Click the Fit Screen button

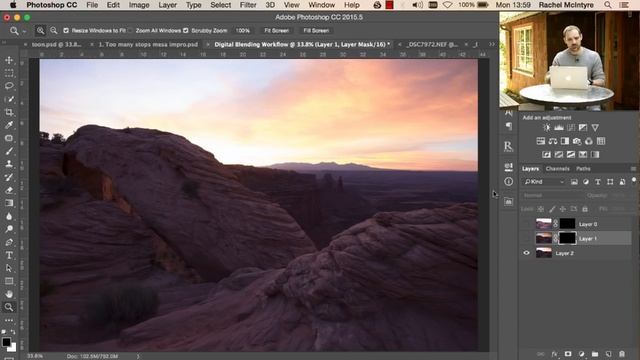(276, 31)
